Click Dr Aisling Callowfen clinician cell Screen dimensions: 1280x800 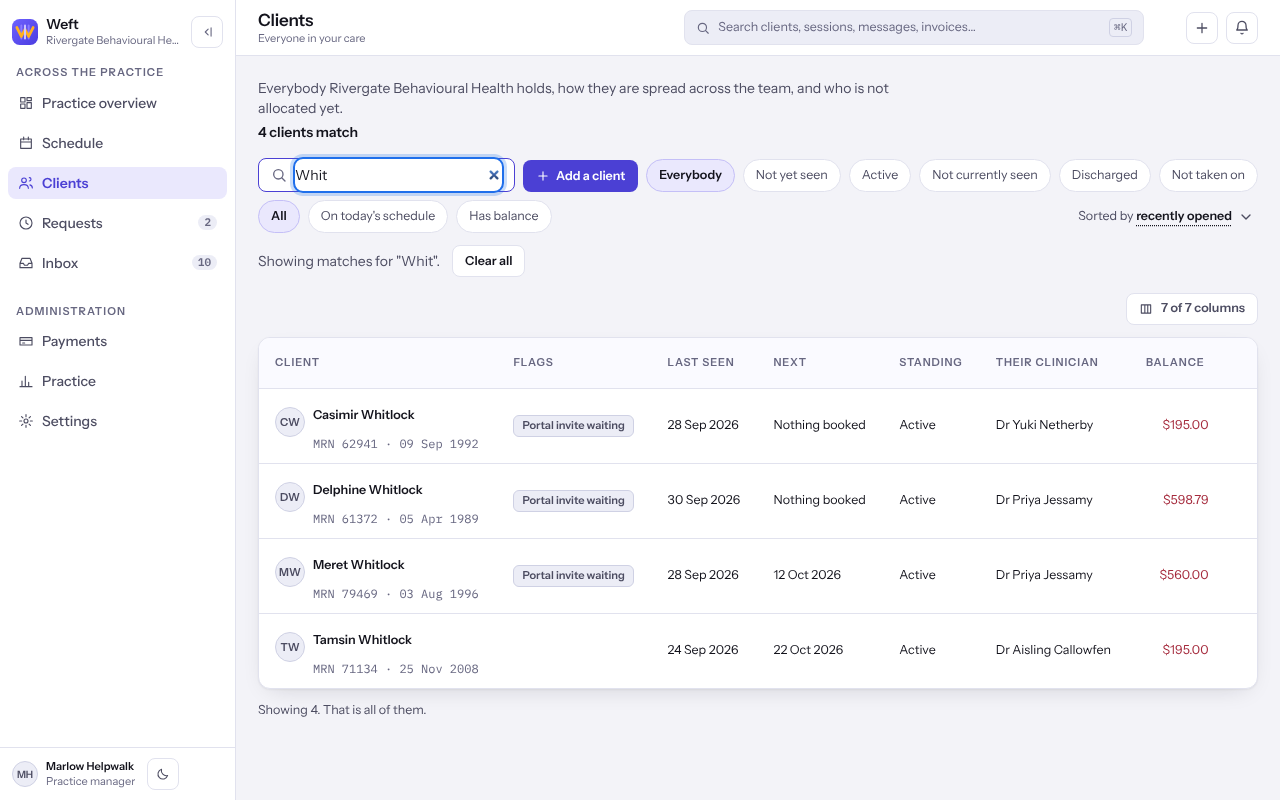(1053, 650)
